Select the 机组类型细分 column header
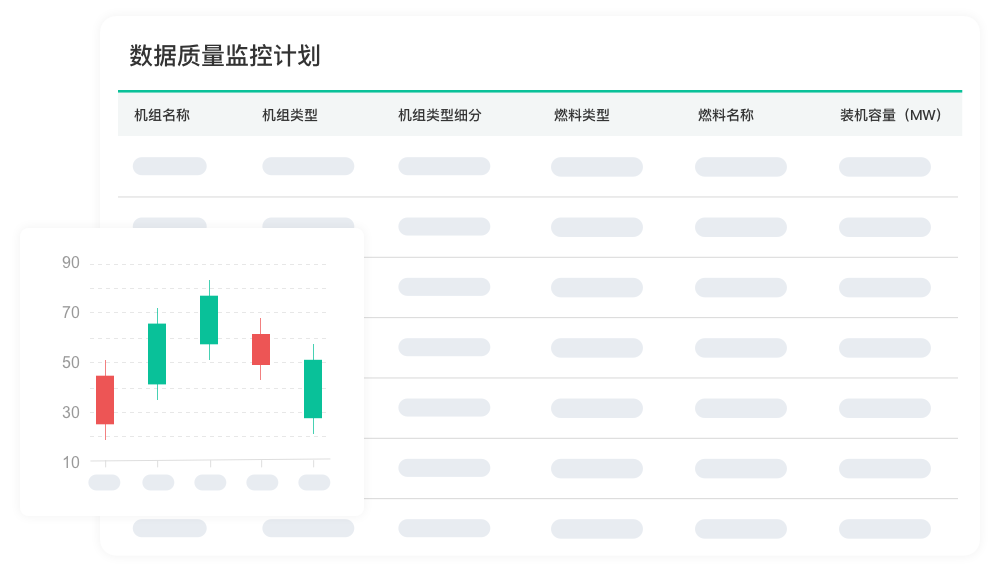Viewport: 1000px width, 576px height. click(440, 115)
